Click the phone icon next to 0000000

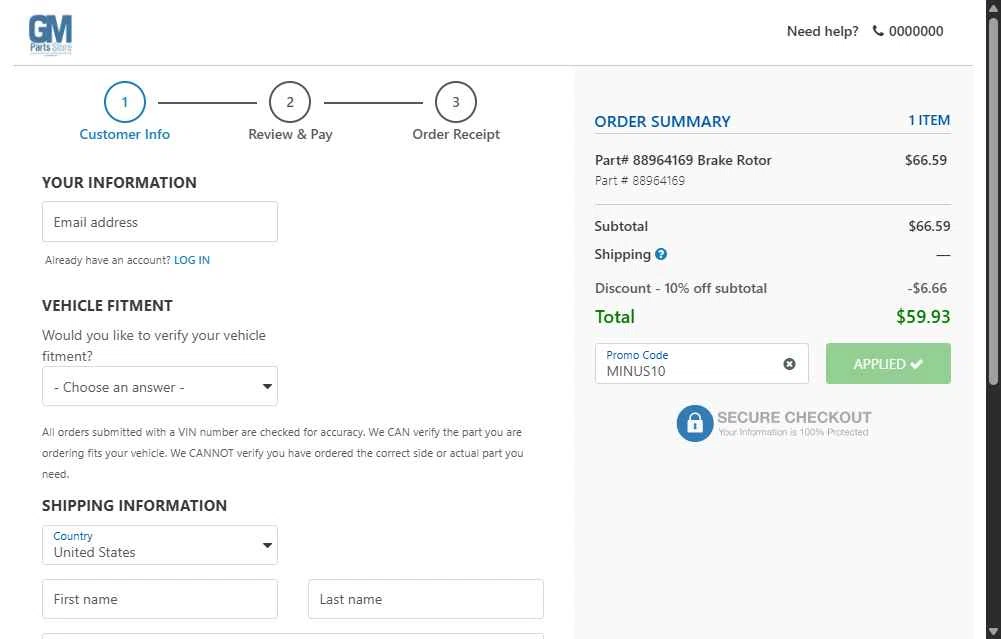tap(878, 31)
